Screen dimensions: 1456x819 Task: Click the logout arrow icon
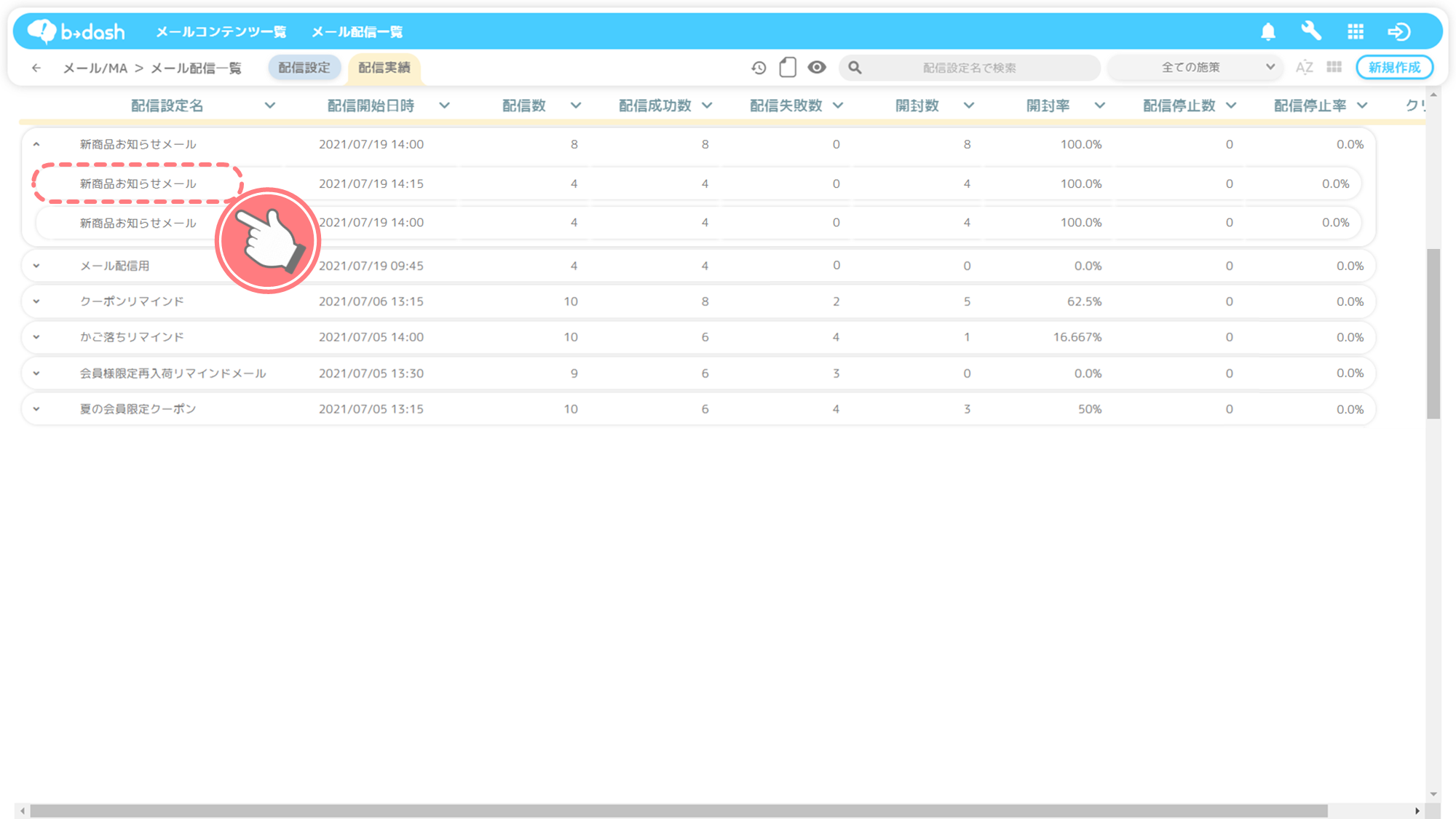click(x=1399, y=31)
